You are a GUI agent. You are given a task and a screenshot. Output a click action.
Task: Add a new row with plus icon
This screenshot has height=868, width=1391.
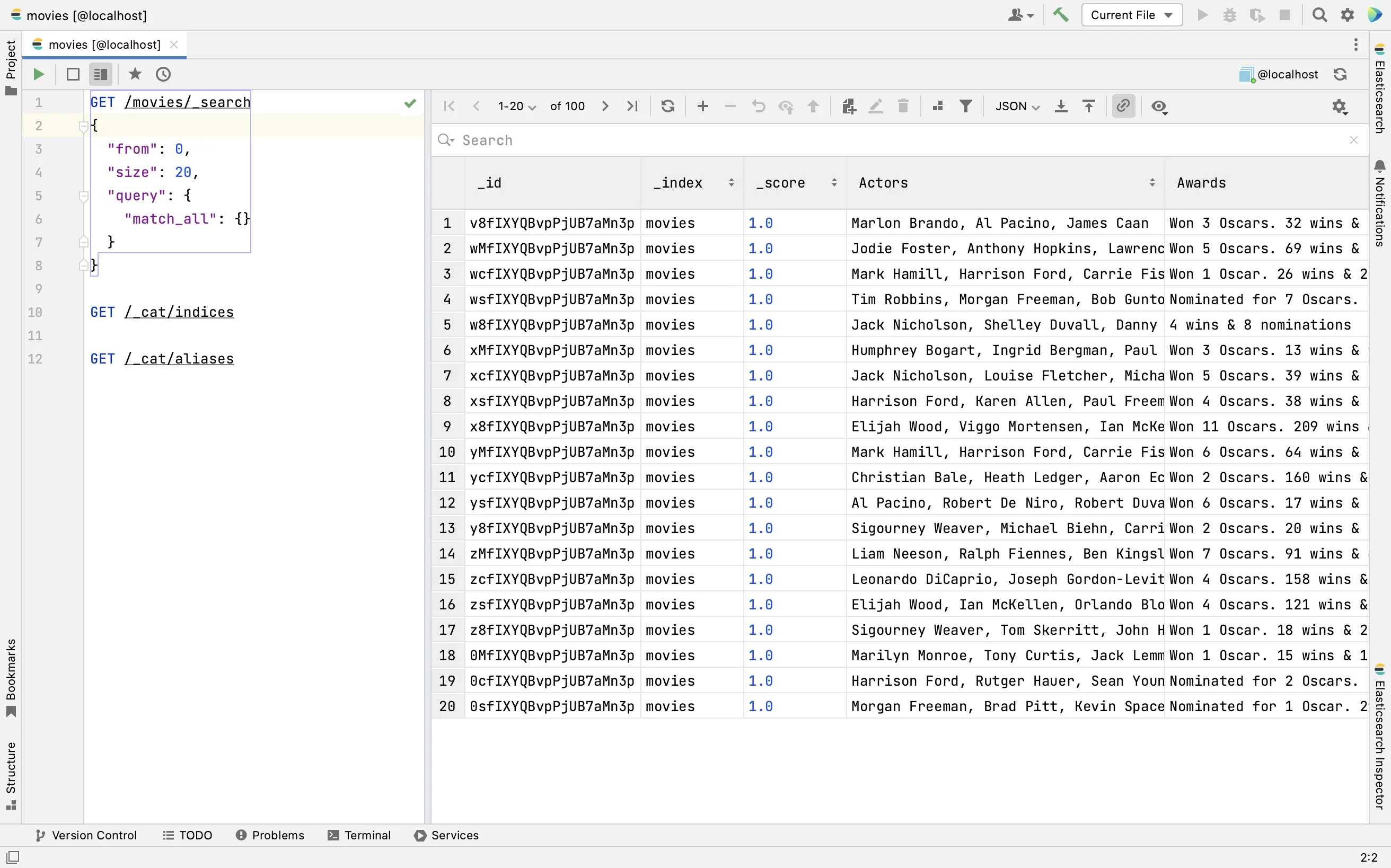pyautogui.click(x=702, y=106)
